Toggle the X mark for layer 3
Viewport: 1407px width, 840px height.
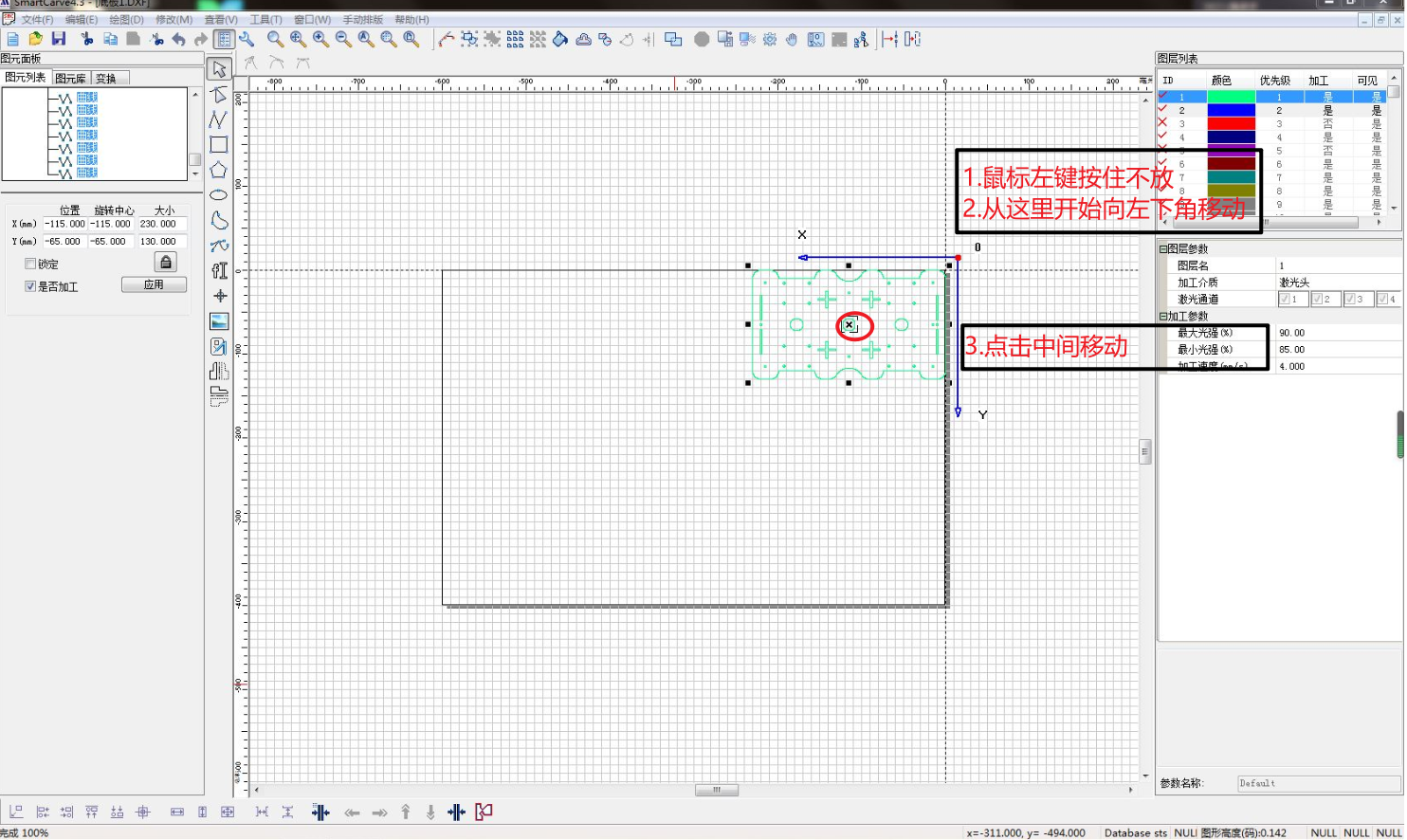(1163, 122)
